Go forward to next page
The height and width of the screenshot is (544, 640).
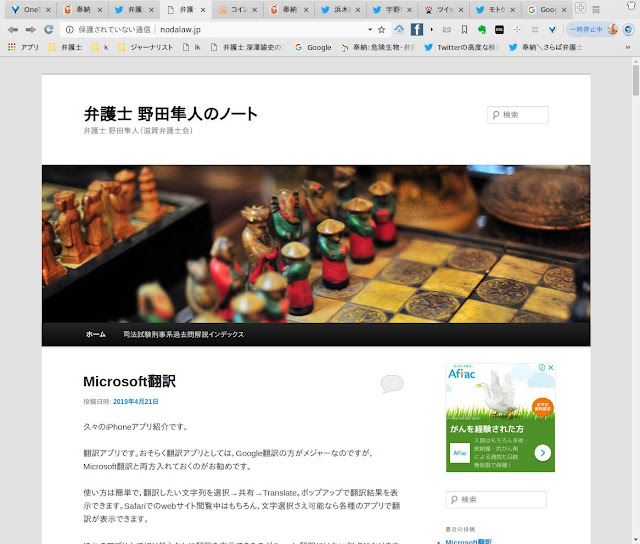coord(31,29)
